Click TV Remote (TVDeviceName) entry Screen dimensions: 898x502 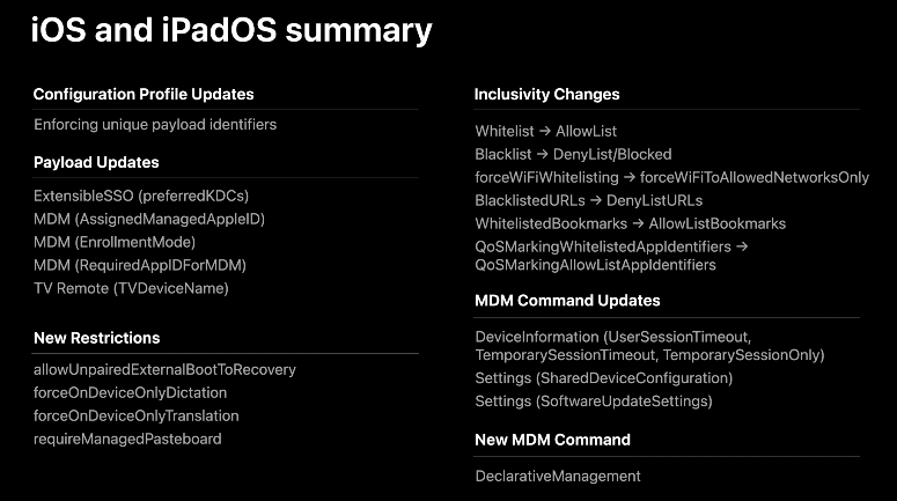(131, 288)
